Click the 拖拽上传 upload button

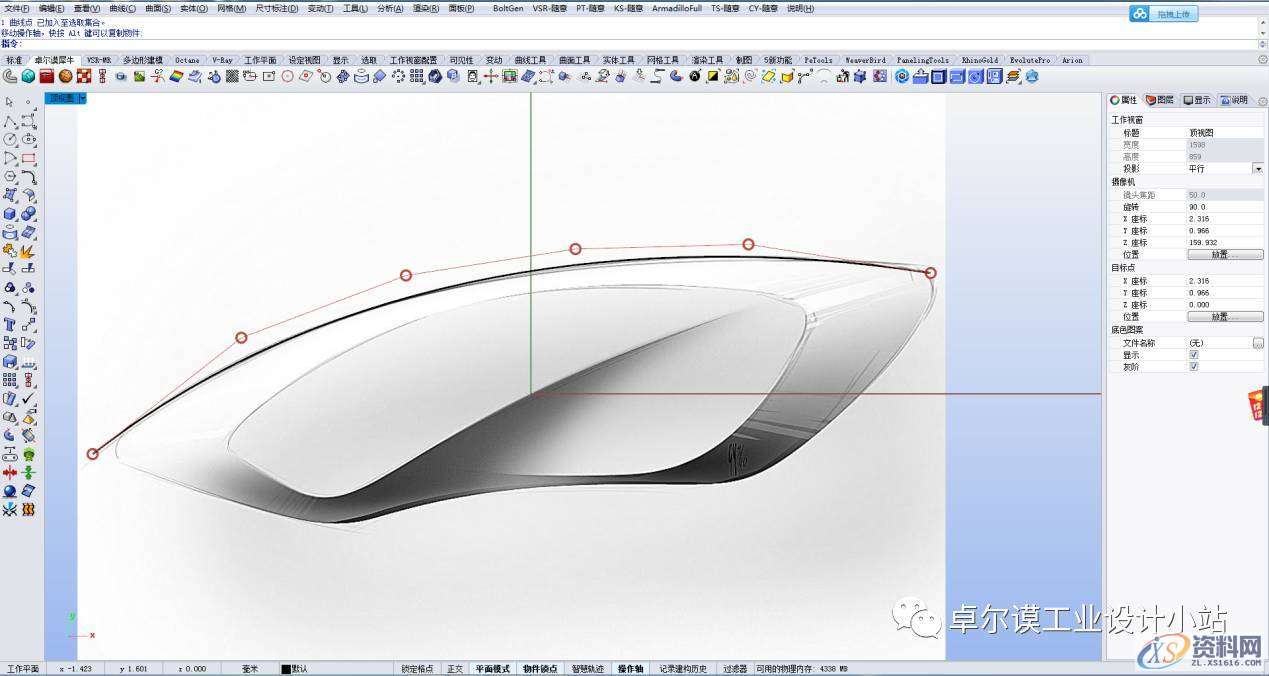point(1163,14)
